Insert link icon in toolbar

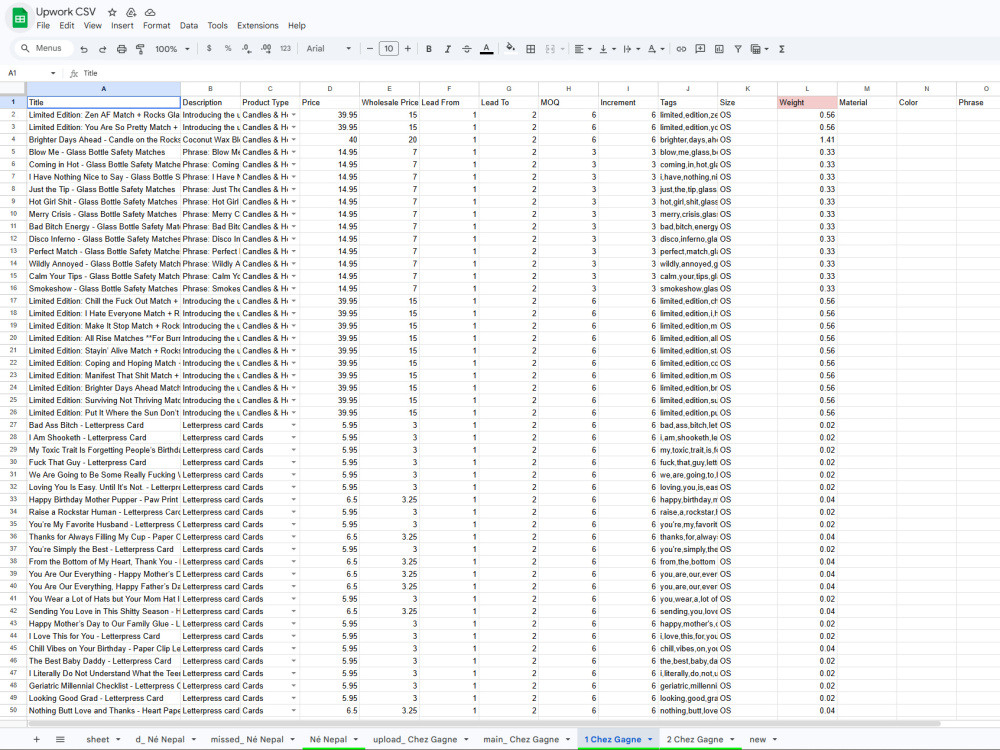coord(681,48)
